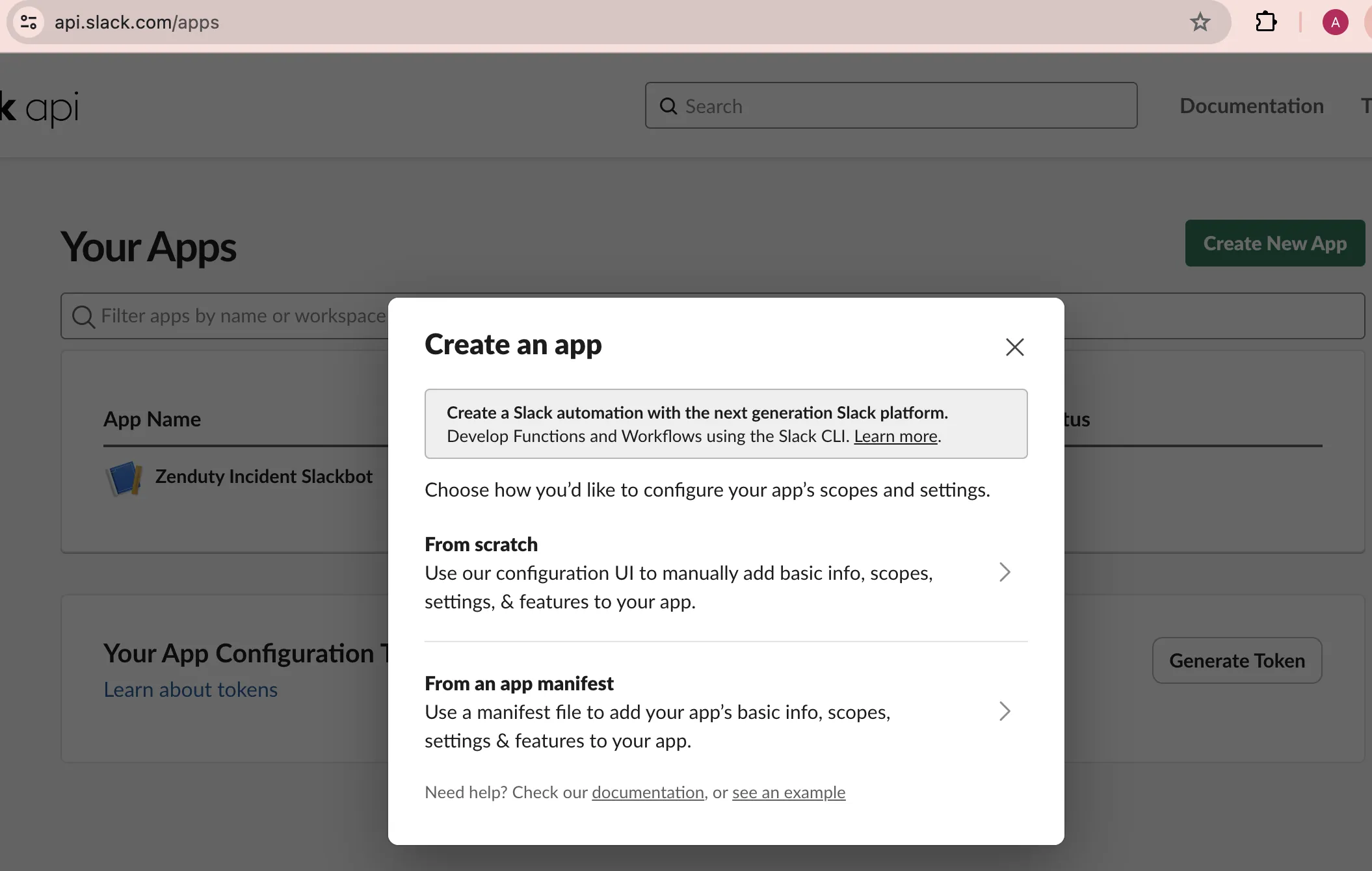Click the filter apps magnifier icon
This screenshot has height=871, width=1372.
click(83, 317)
